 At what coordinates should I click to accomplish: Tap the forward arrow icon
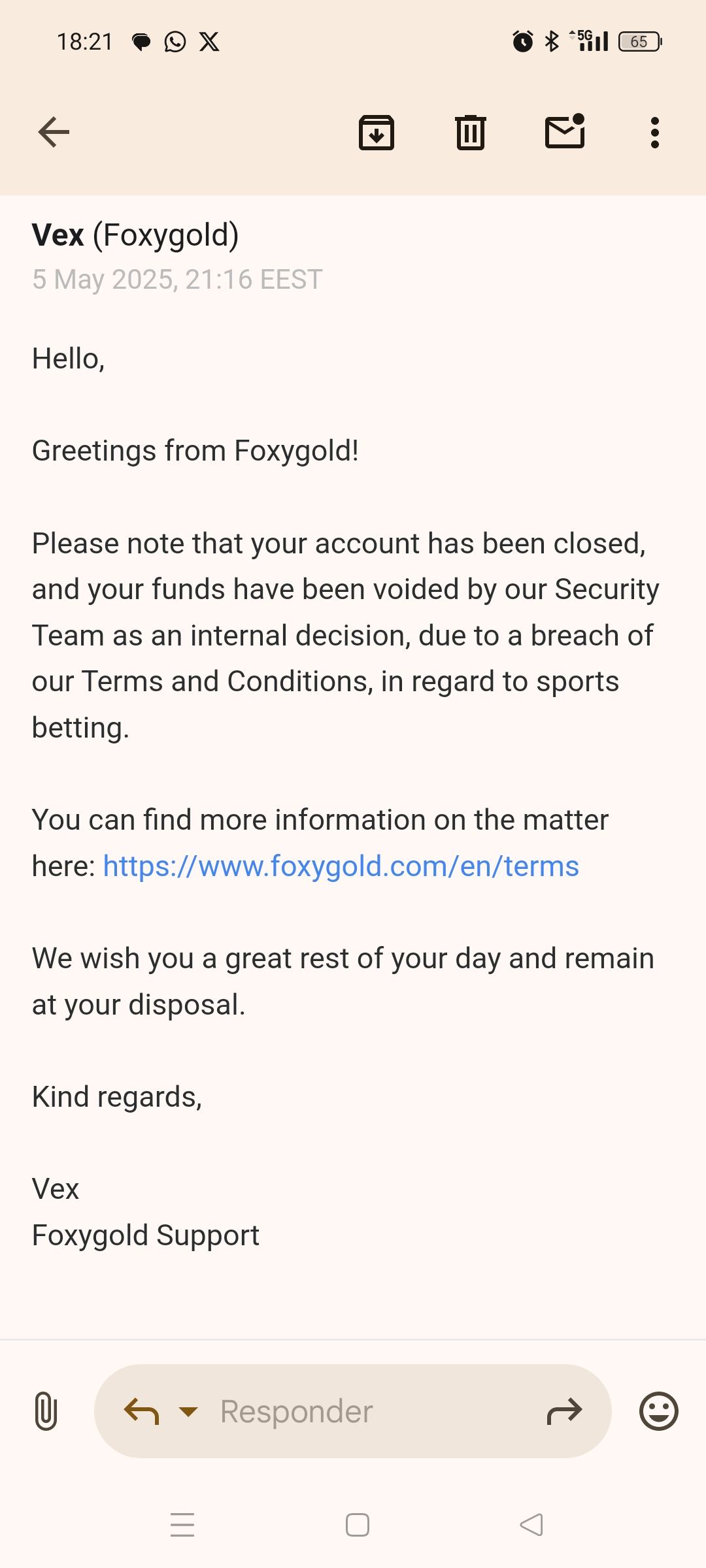pos(564,1411)
